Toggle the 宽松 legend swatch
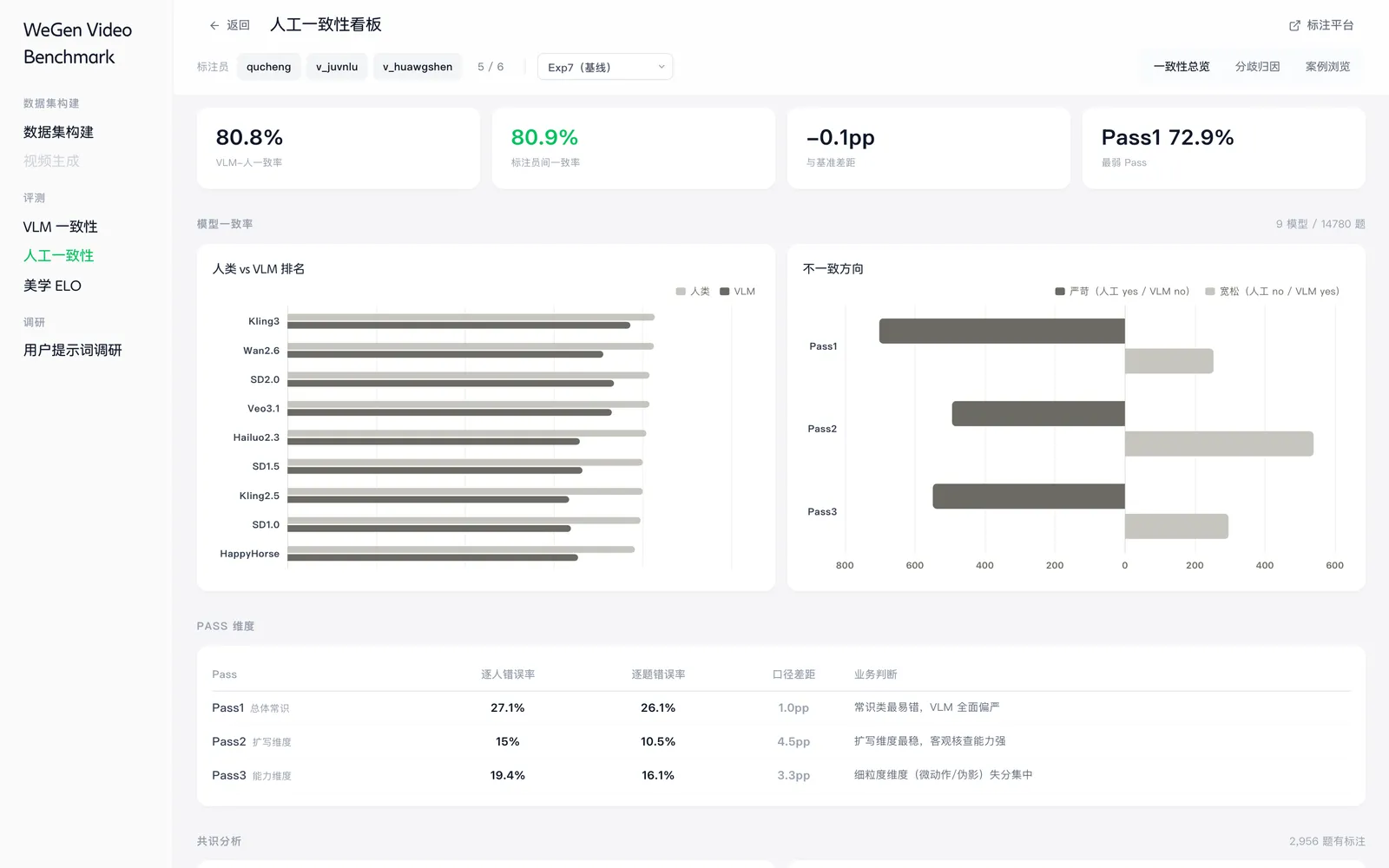The width and height of the screenshot is (1389, 868). 1210,292
